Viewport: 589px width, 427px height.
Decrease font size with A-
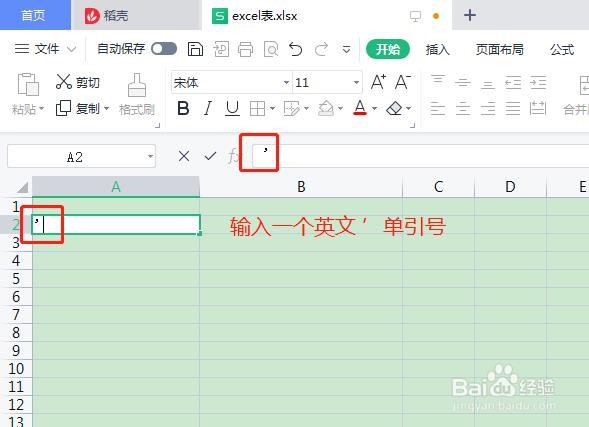tap(403, 82)
